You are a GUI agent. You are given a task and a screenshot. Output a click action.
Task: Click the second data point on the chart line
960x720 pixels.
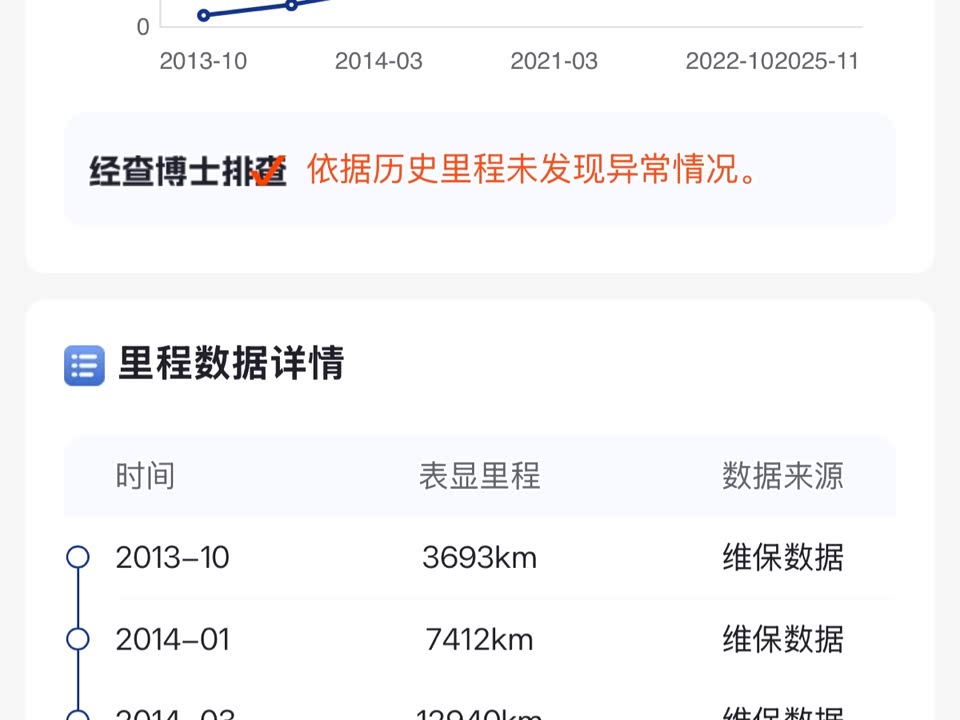(291, 5)
